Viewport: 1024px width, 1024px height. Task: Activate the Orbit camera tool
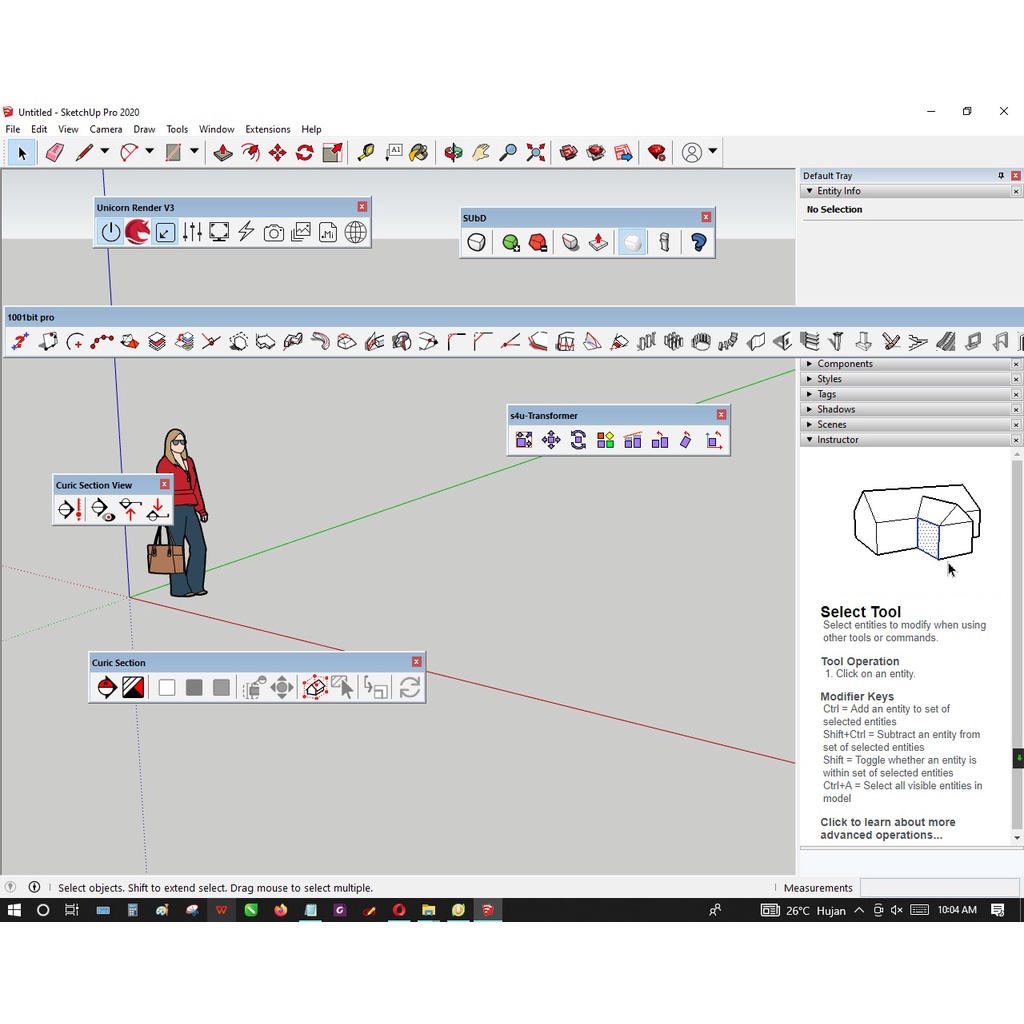453,152
